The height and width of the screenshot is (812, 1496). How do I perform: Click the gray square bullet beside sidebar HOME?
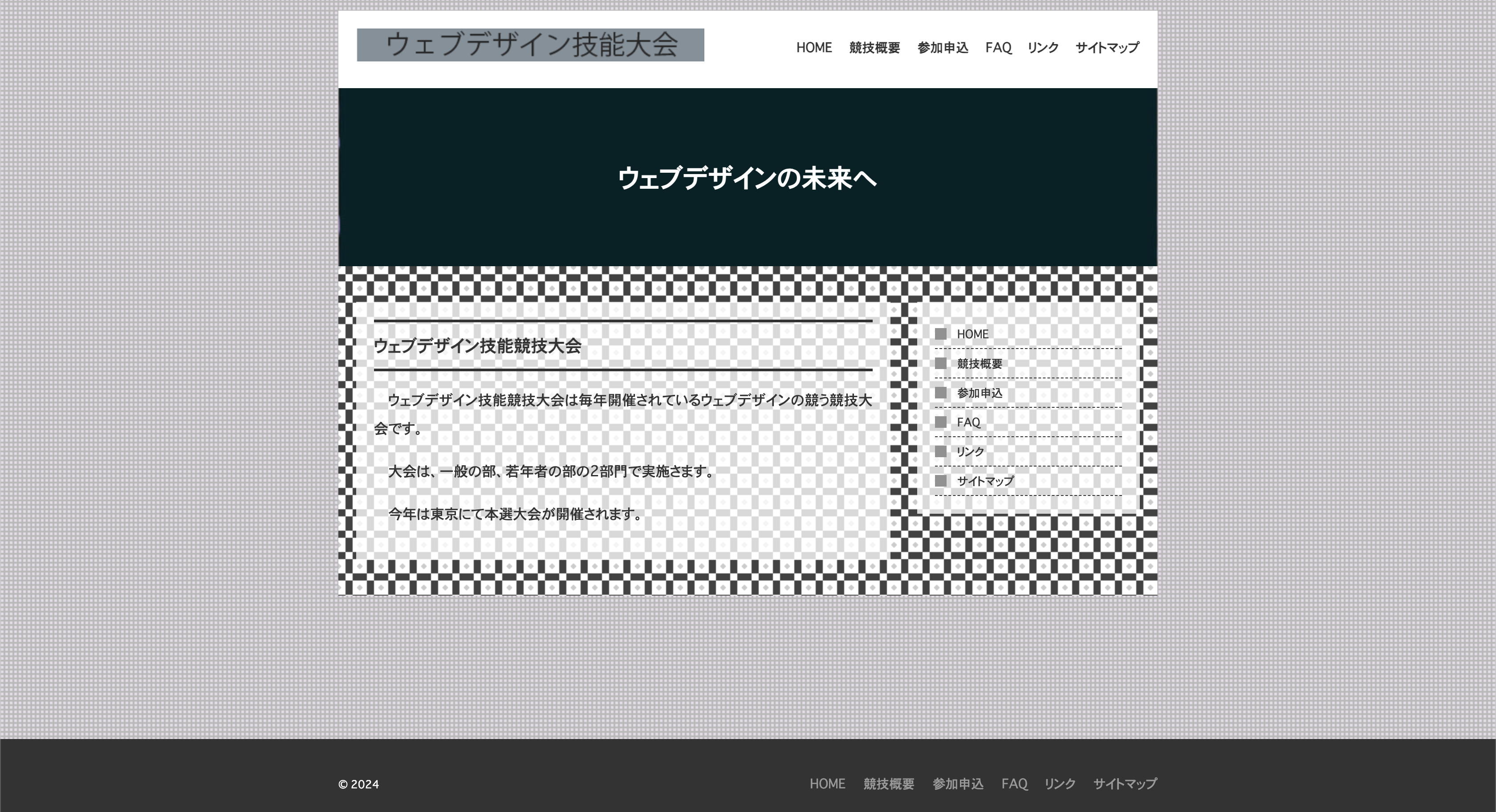coord(941,334)
